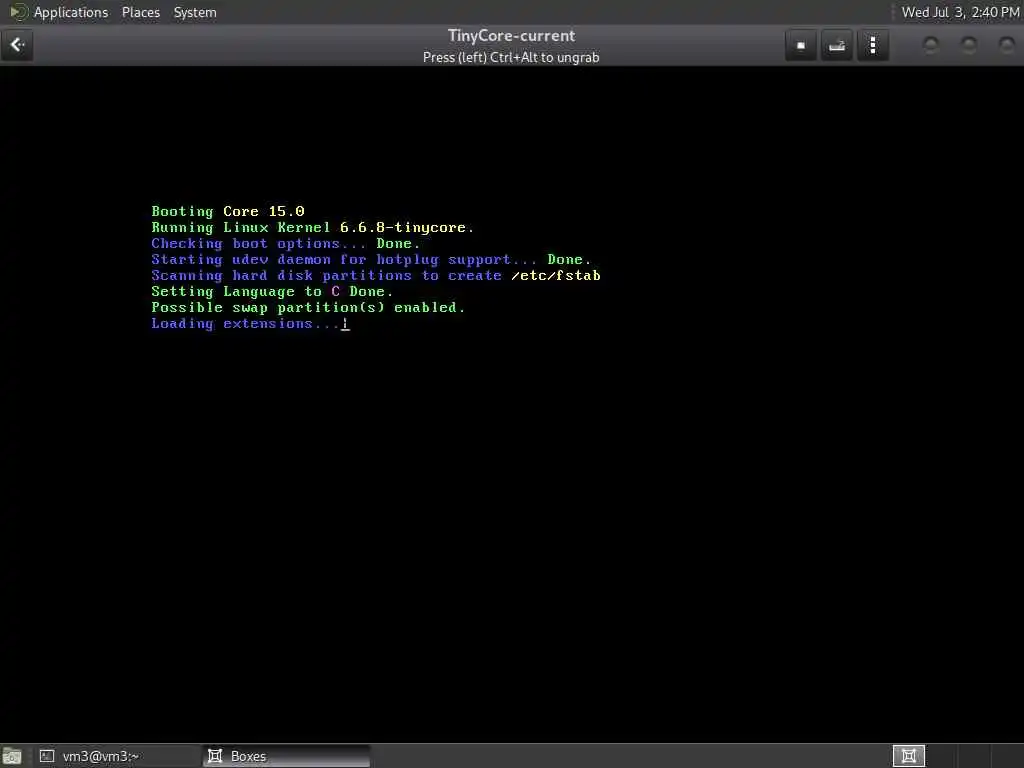Open the Places menu

coord(140,12)
